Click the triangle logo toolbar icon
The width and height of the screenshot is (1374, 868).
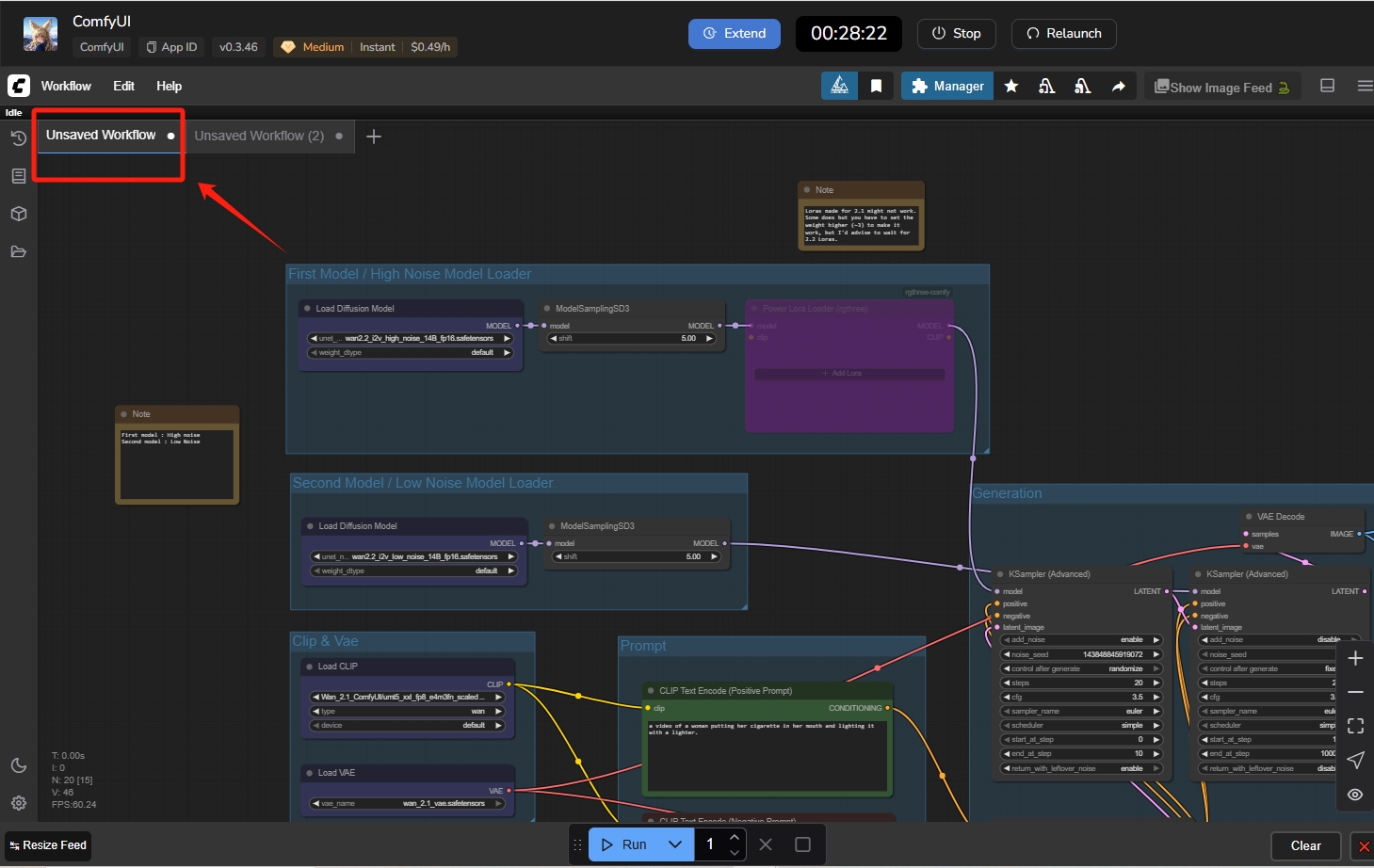(x=839, y=86)
